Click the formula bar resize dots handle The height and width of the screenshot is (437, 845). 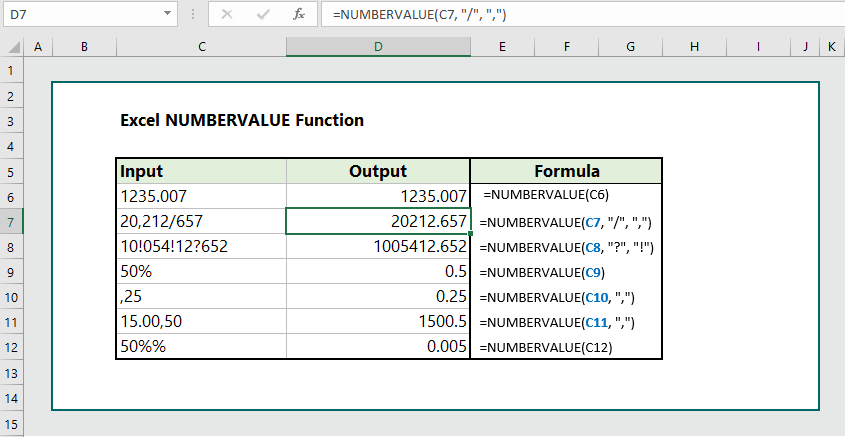193,15
